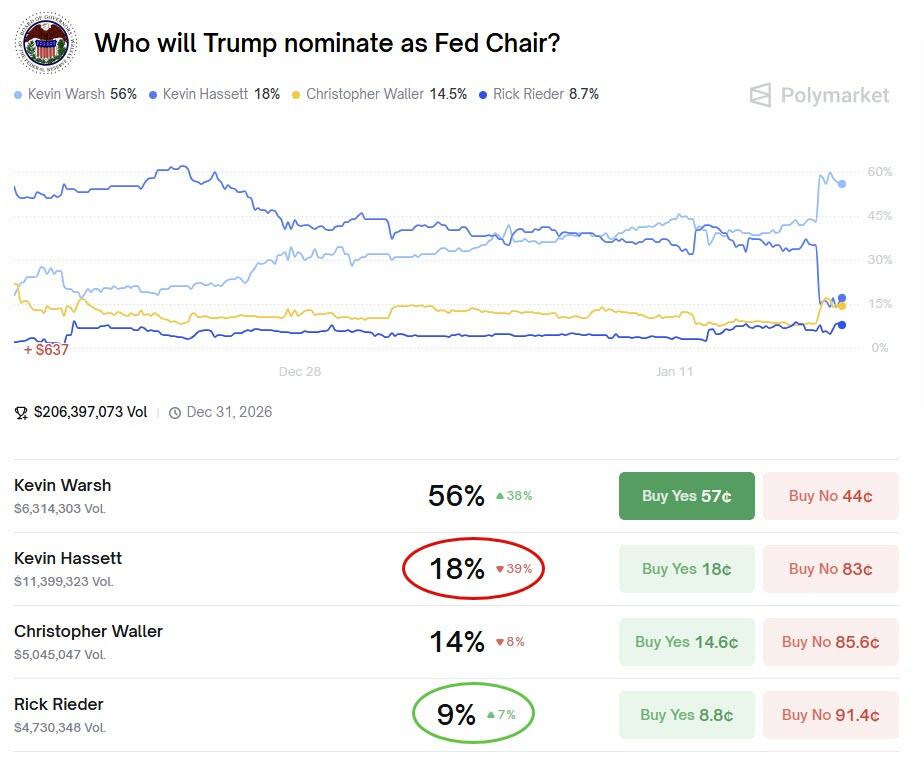Click the clock icon beside Dec 31, 2026
The width and height of the screenshot is (924, 759).
point(175,412)
